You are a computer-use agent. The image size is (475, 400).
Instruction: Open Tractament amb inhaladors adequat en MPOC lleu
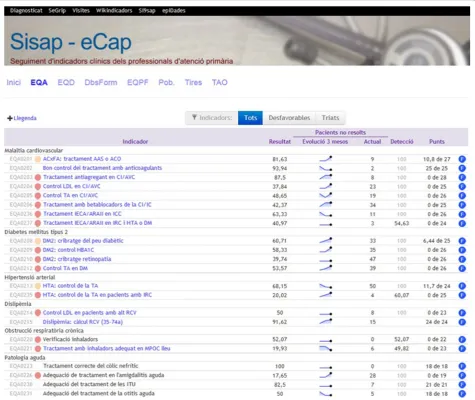click(107, 349)
